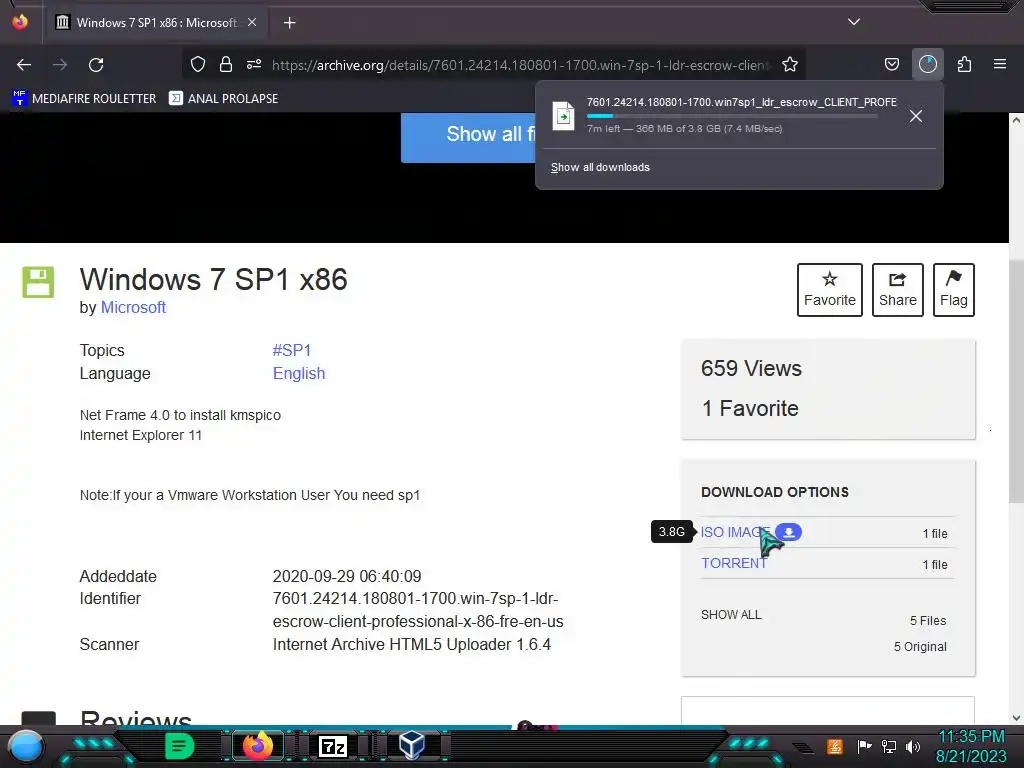Click the 5 Original files text
Image resolution: width=1024 pixels, height=768 pixels.
920,647
